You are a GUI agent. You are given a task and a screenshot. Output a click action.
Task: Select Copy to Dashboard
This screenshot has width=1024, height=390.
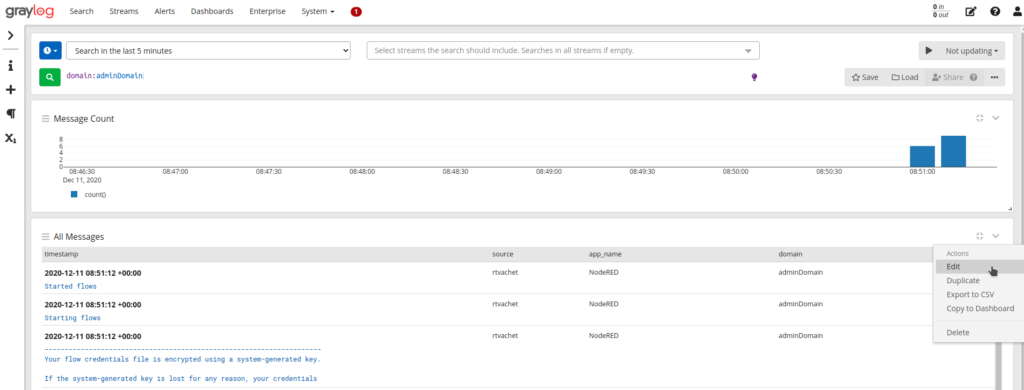click(x=978, y=308)
